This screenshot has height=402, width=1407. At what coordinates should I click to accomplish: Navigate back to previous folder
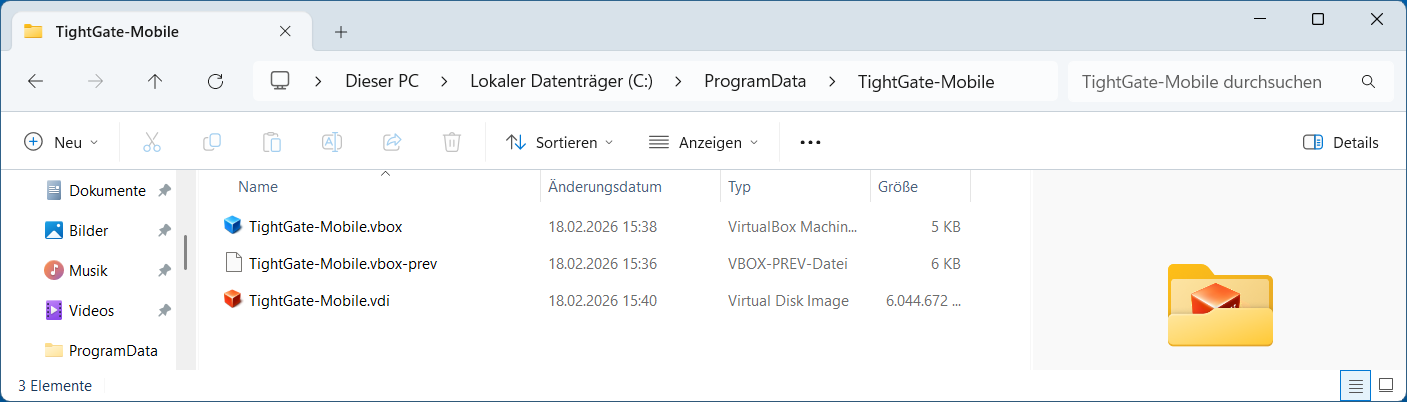click(x=36, y=82)
